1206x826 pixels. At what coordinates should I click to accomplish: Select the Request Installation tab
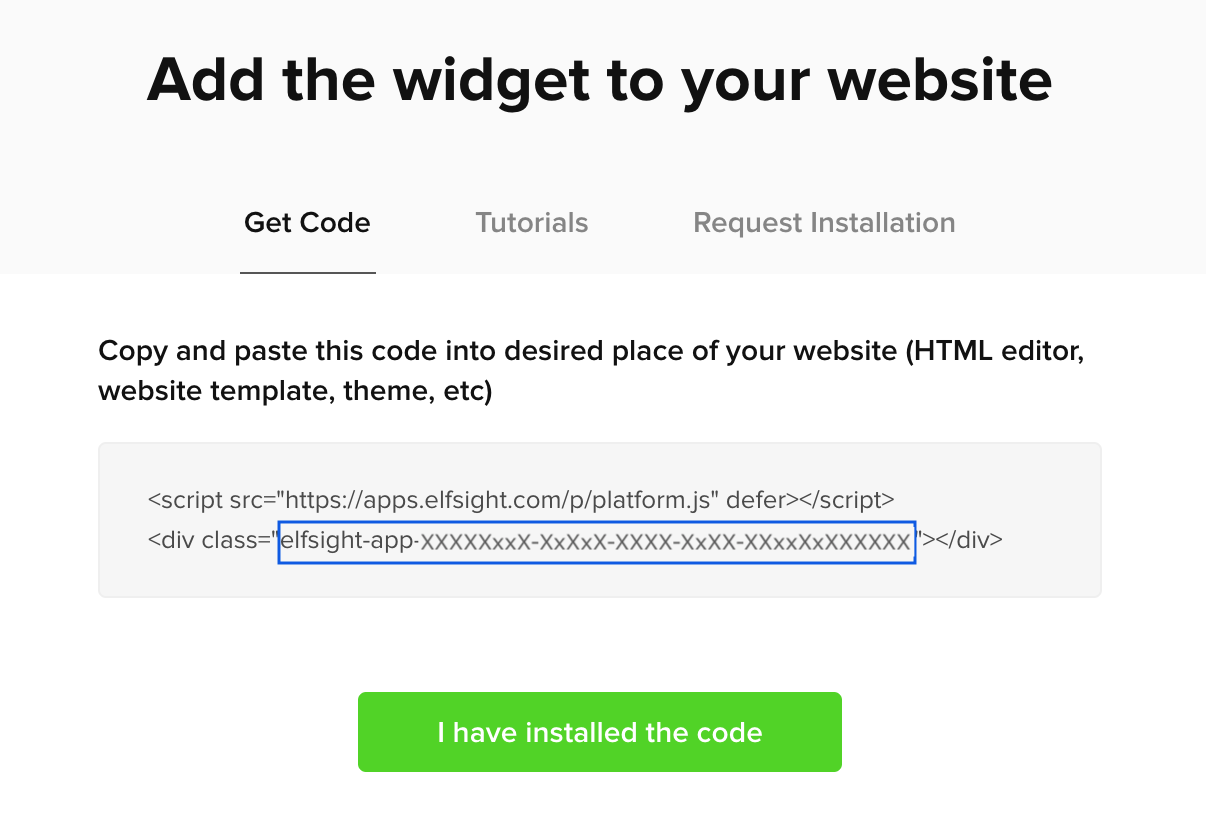click(824, 222)
